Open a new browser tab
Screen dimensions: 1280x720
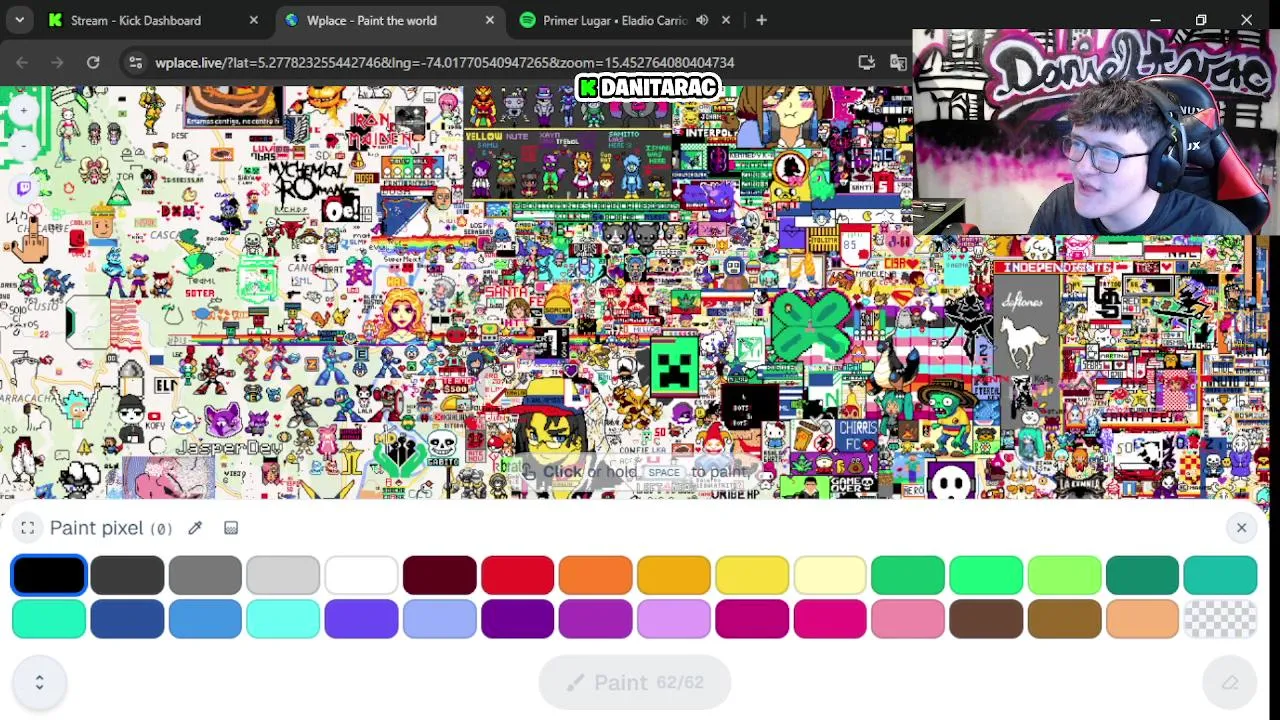coord(761,20)
